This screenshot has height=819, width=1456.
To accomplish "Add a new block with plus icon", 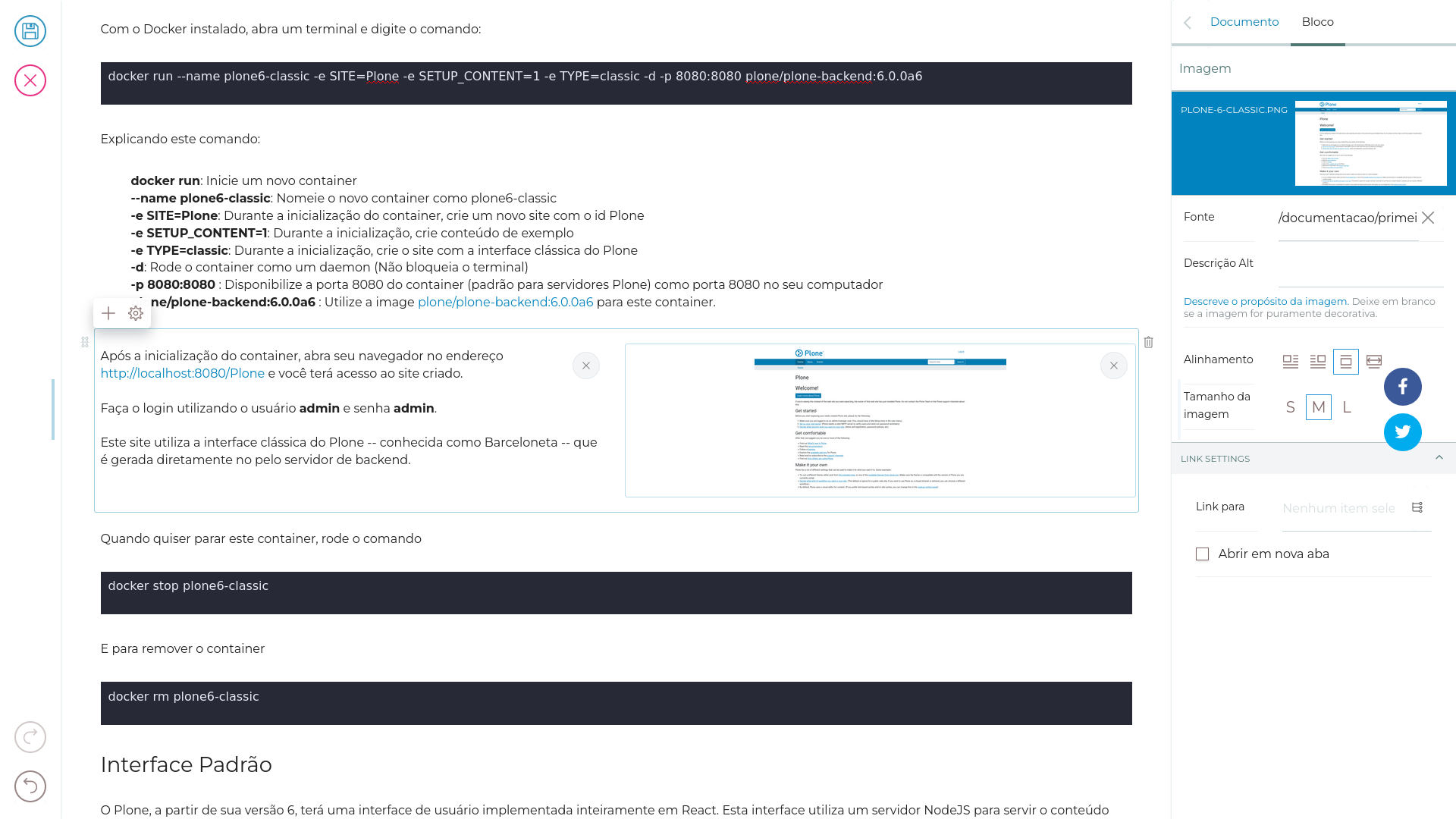I will [108, 313].
